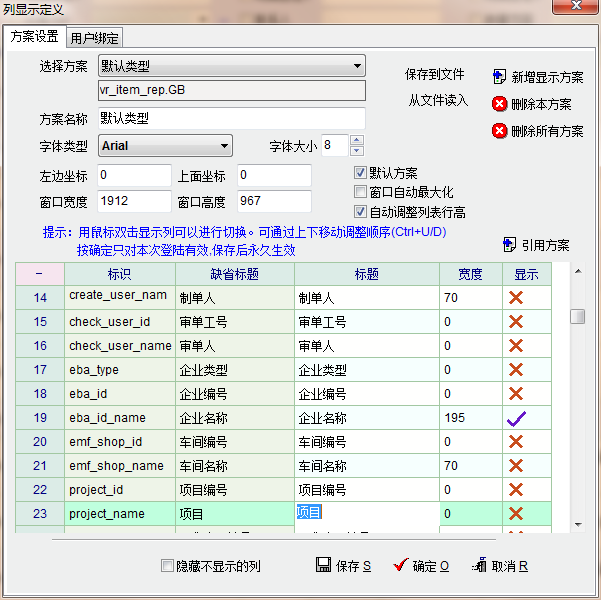Click the 保存 floppy disk icon
The height and width of the screenshot is (600, 601).
(323, 565)
